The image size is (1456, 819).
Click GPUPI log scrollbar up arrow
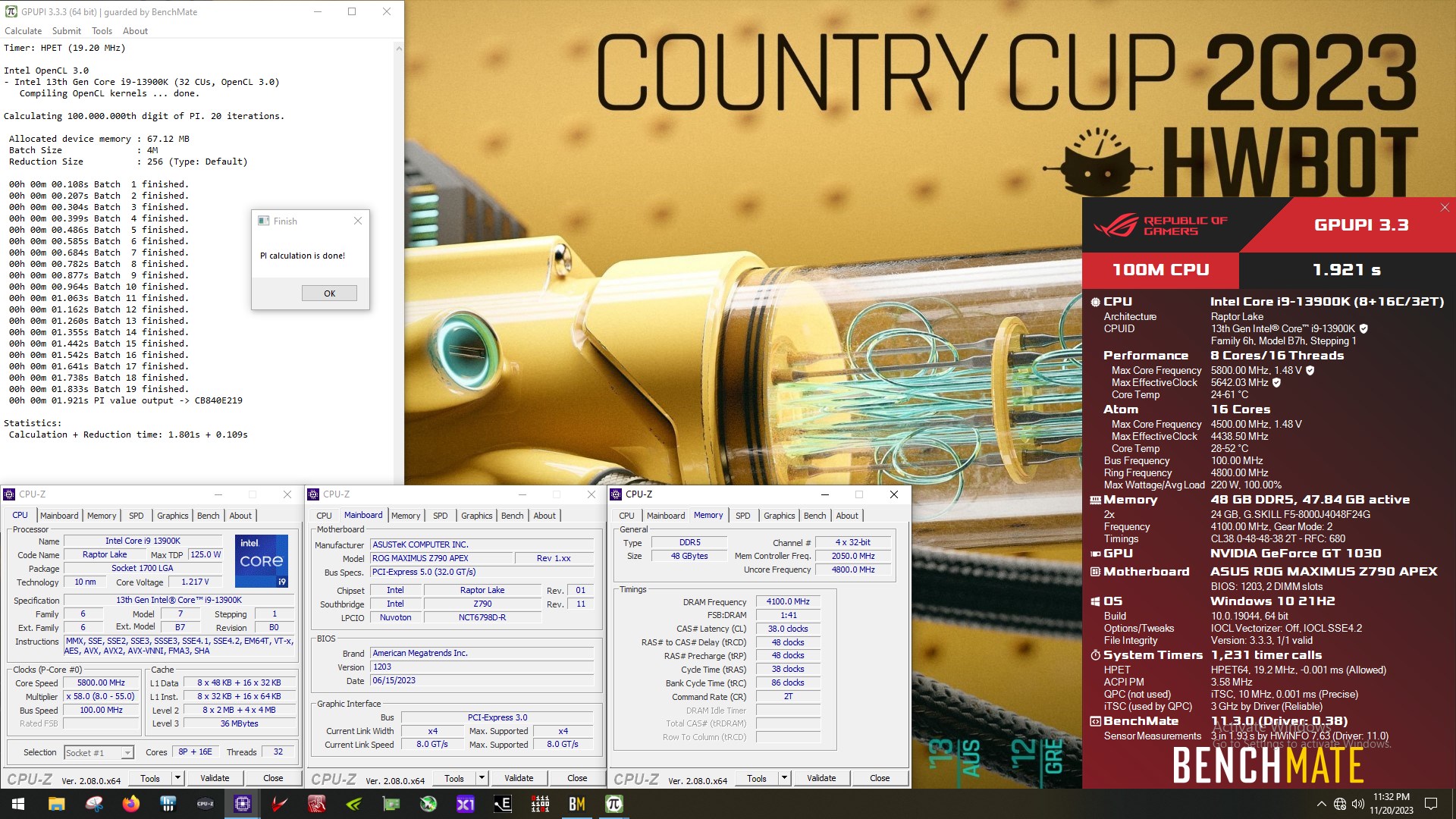[399, 49]
